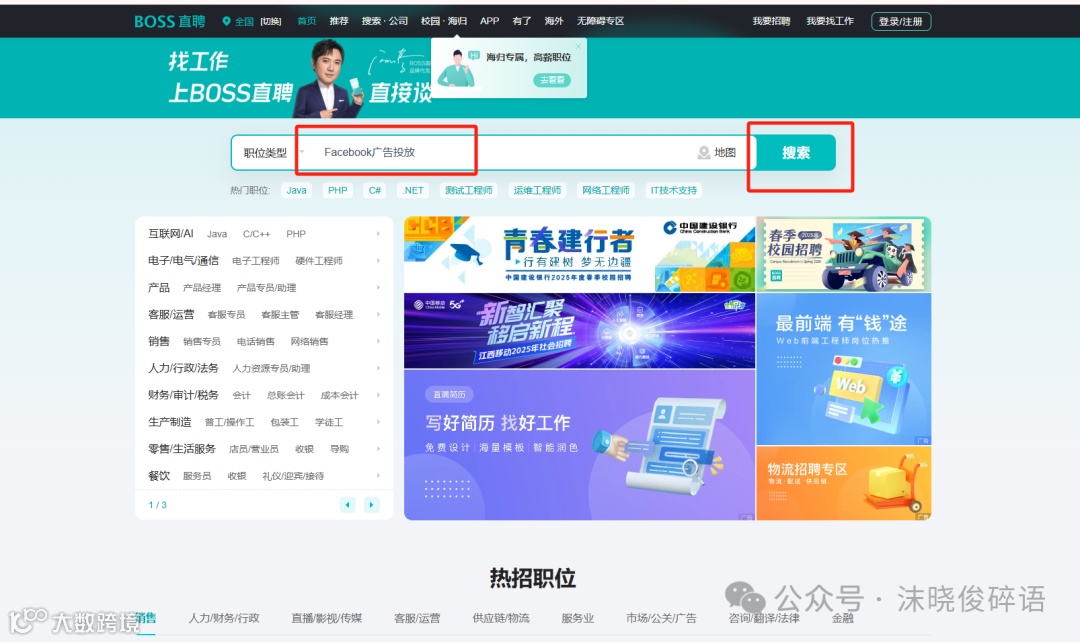Screen dimensions: 1080x642
Task: Expand the 餐饮 category arrow
Action: pos(378,476)
